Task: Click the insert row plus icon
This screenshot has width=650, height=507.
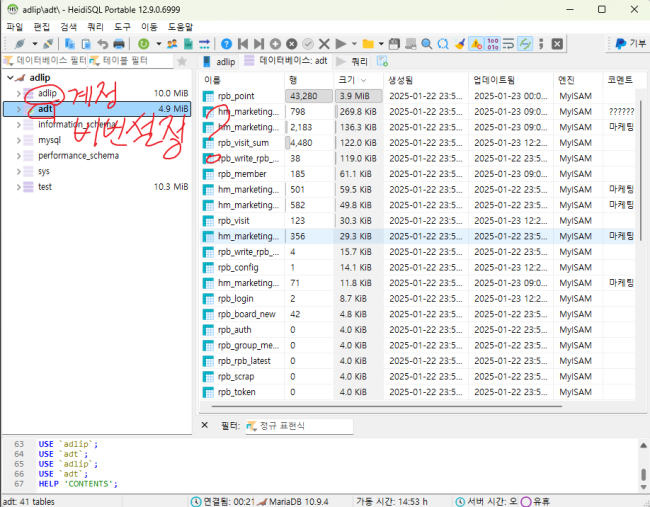Action: point(275,44)
